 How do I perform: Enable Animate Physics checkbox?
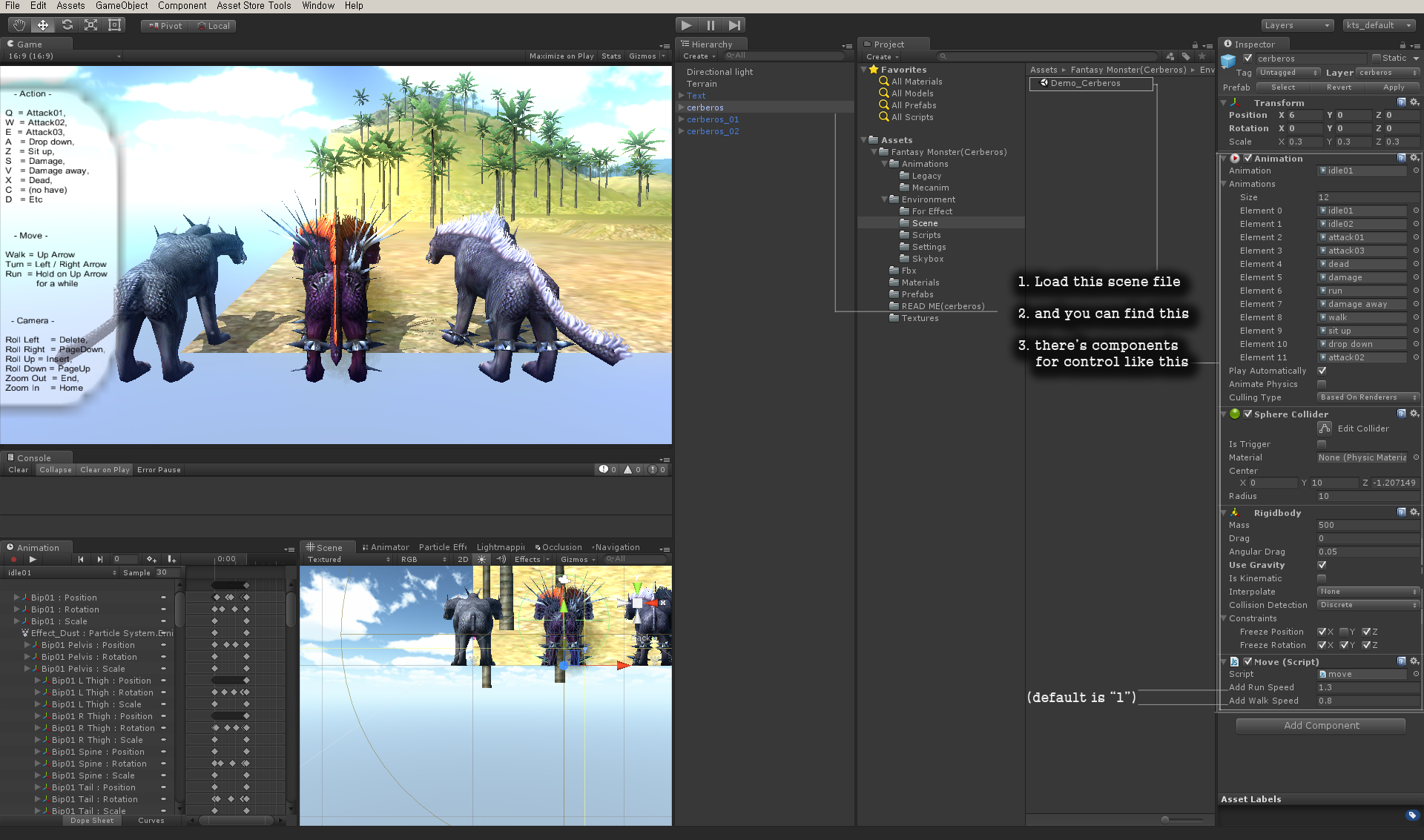(1322, 384)
